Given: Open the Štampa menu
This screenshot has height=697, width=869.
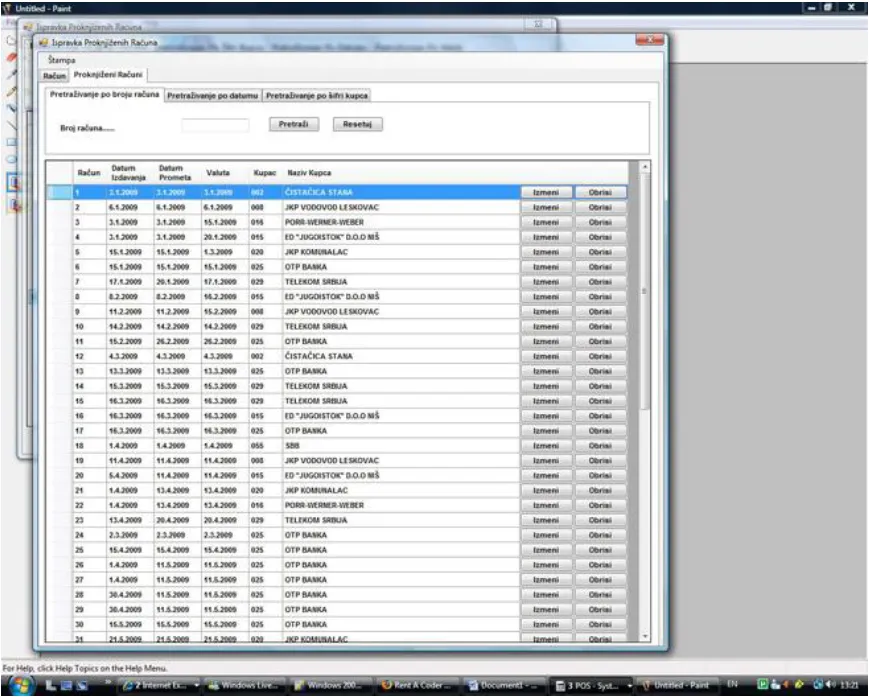Looking at the screenshot, I should (x=62, y=60).
